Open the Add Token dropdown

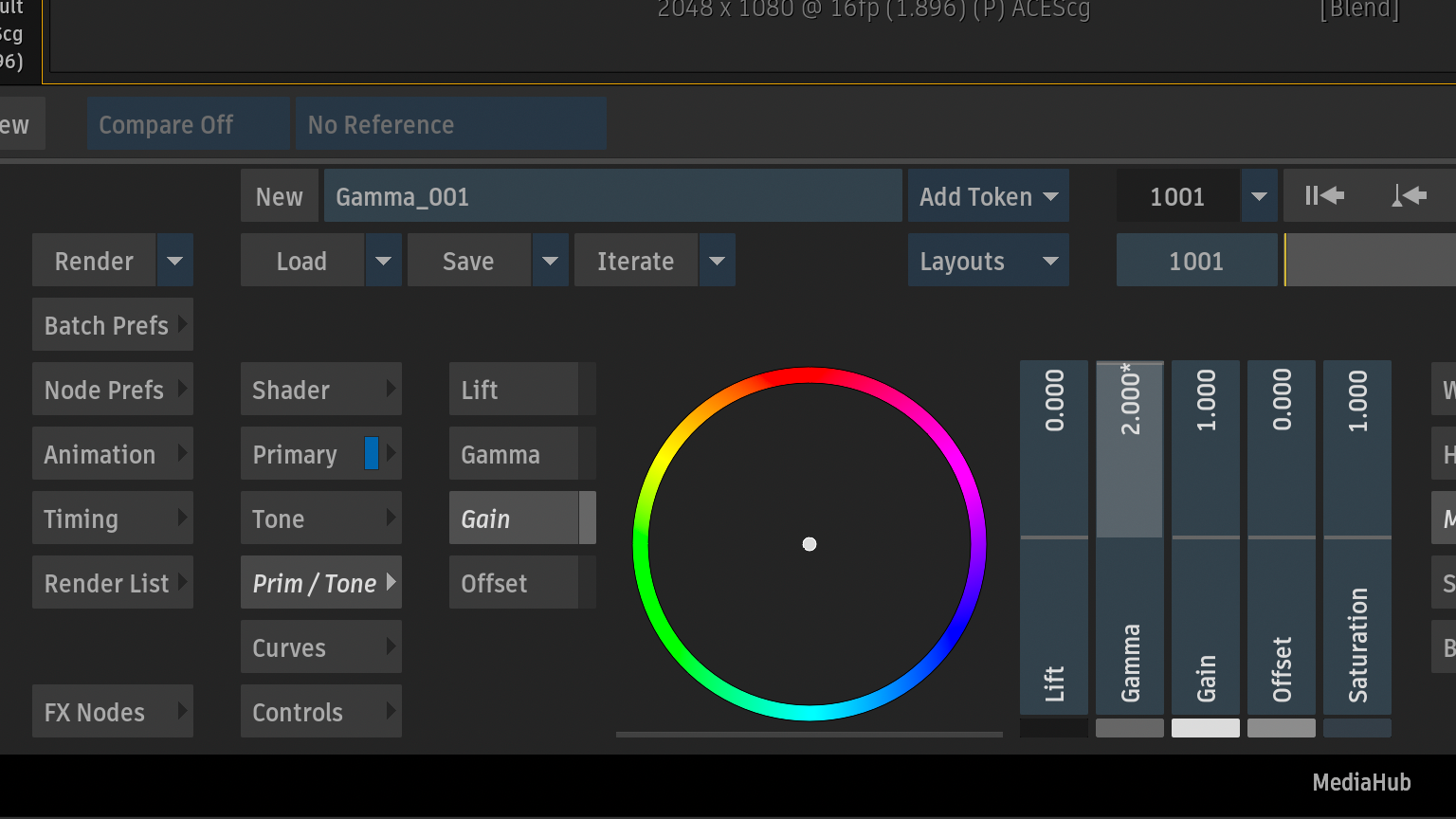(989, 196)
